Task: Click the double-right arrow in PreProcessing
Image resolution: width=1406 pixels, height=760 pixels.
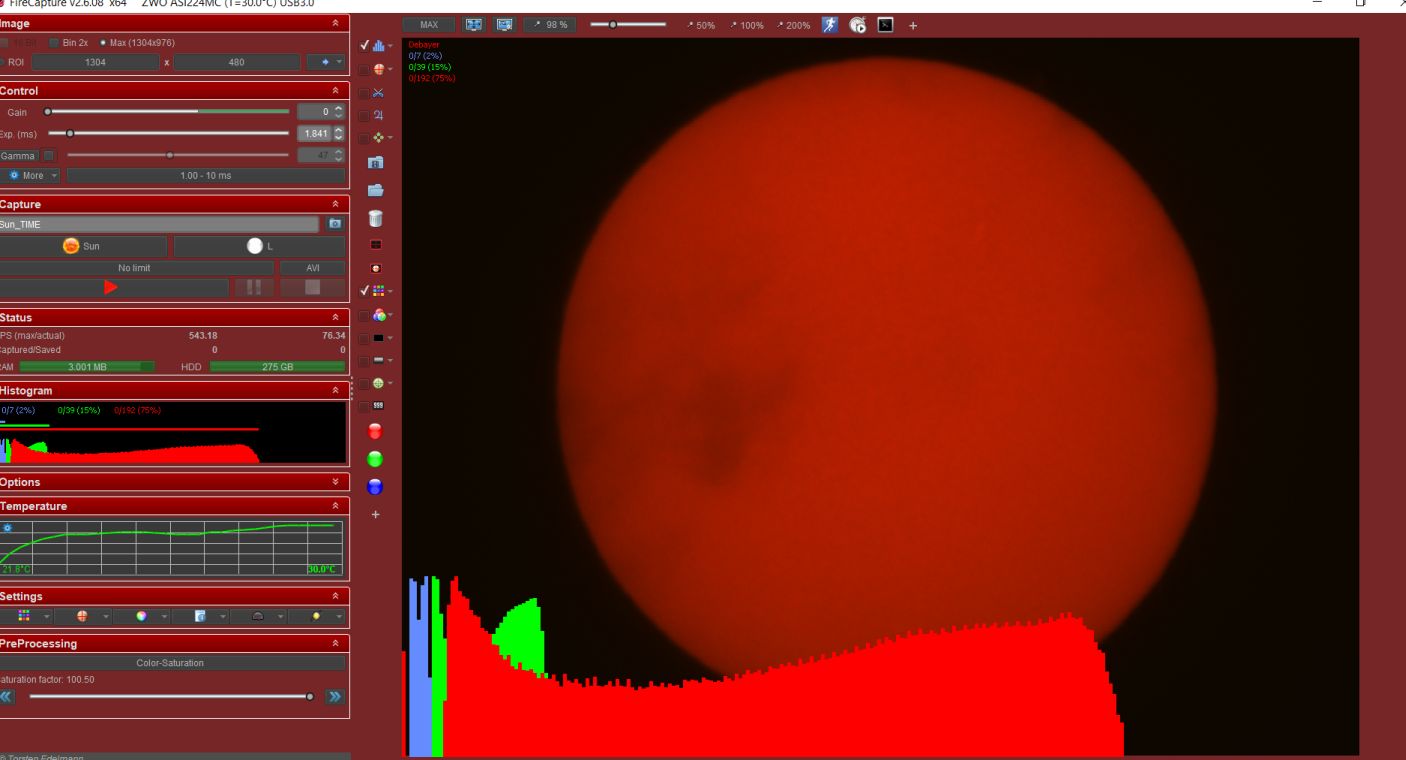Action: (335, 696)
